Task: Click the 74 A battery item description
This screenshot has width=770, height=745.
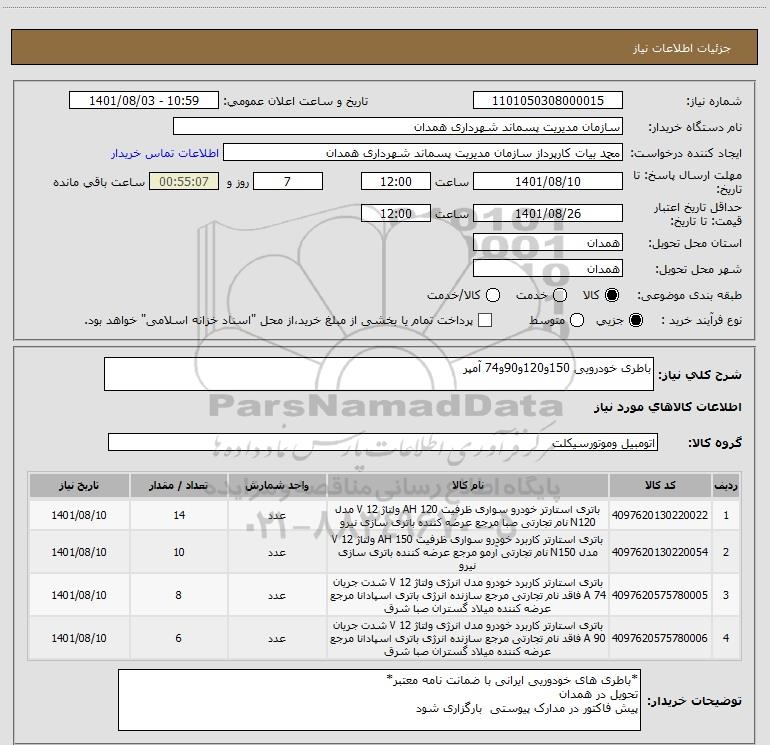Action: 468,595
